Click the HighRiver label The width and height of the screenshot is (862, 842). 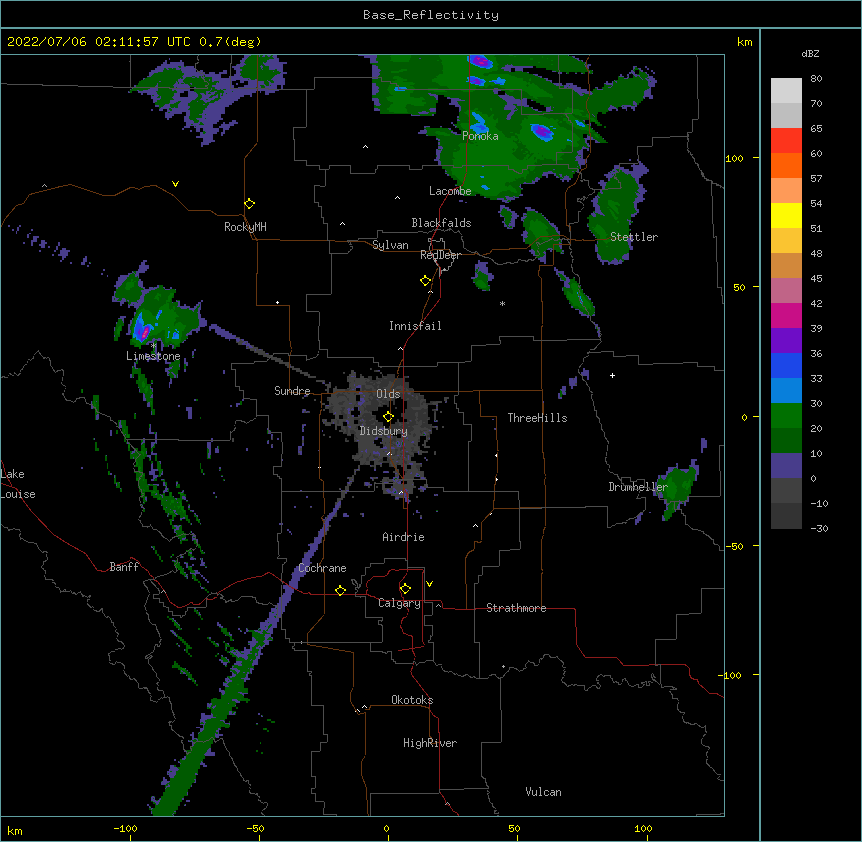430,743
